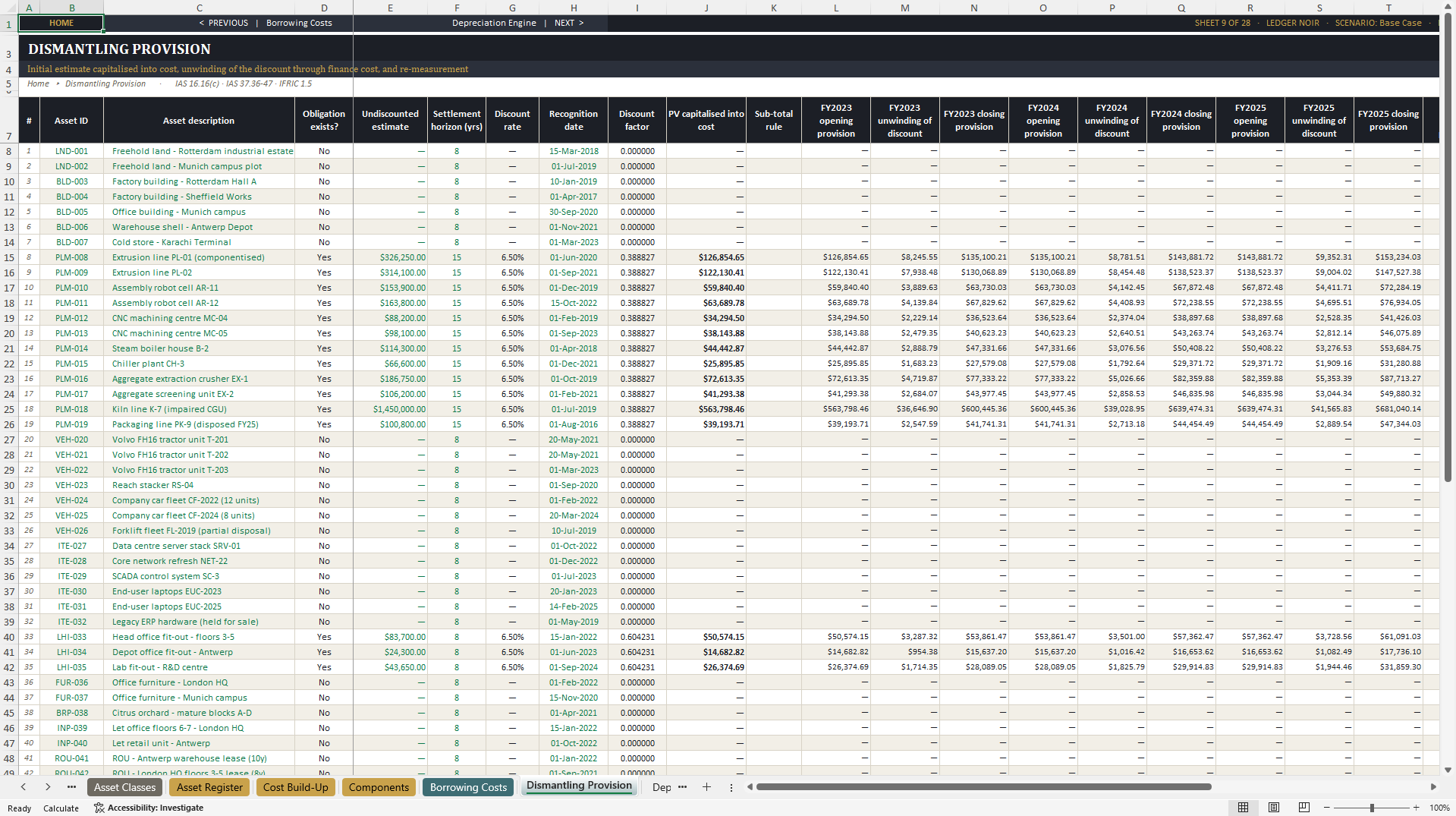Select undiscounted estimate $1,450,000.00

click(390, 409)
